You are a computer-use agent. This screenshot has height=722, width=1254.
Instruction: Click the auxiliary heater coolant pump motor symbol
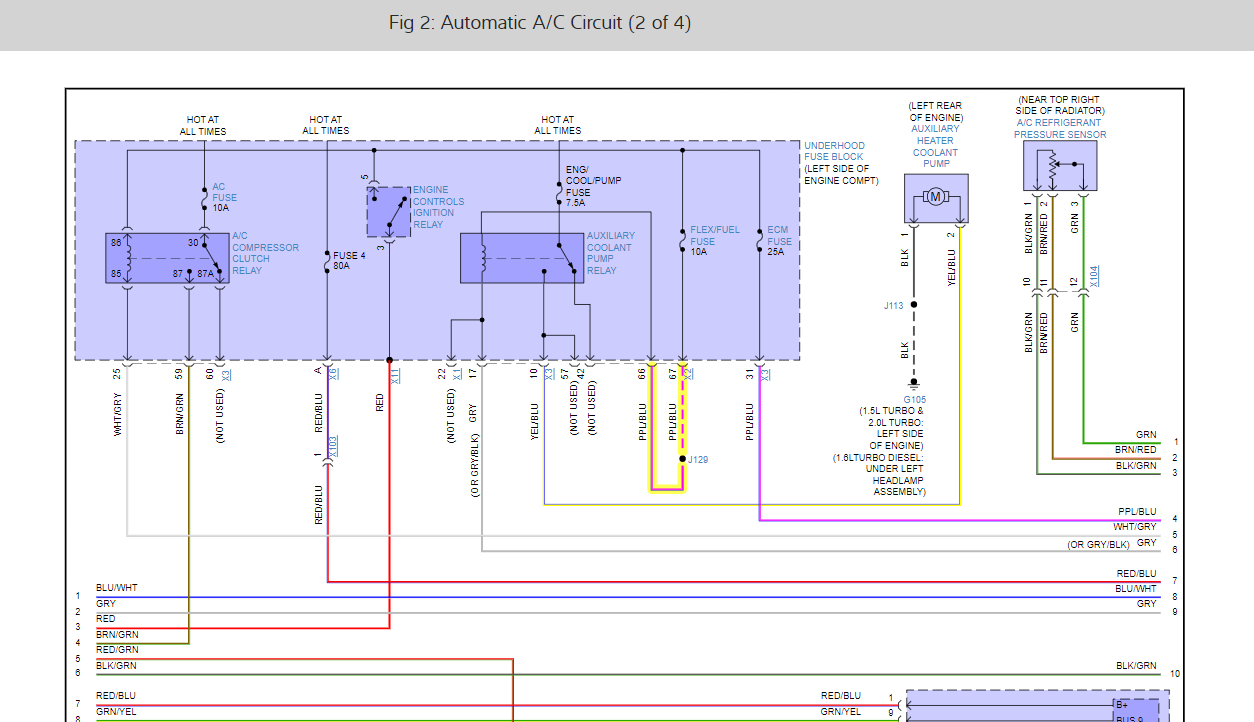935,197
